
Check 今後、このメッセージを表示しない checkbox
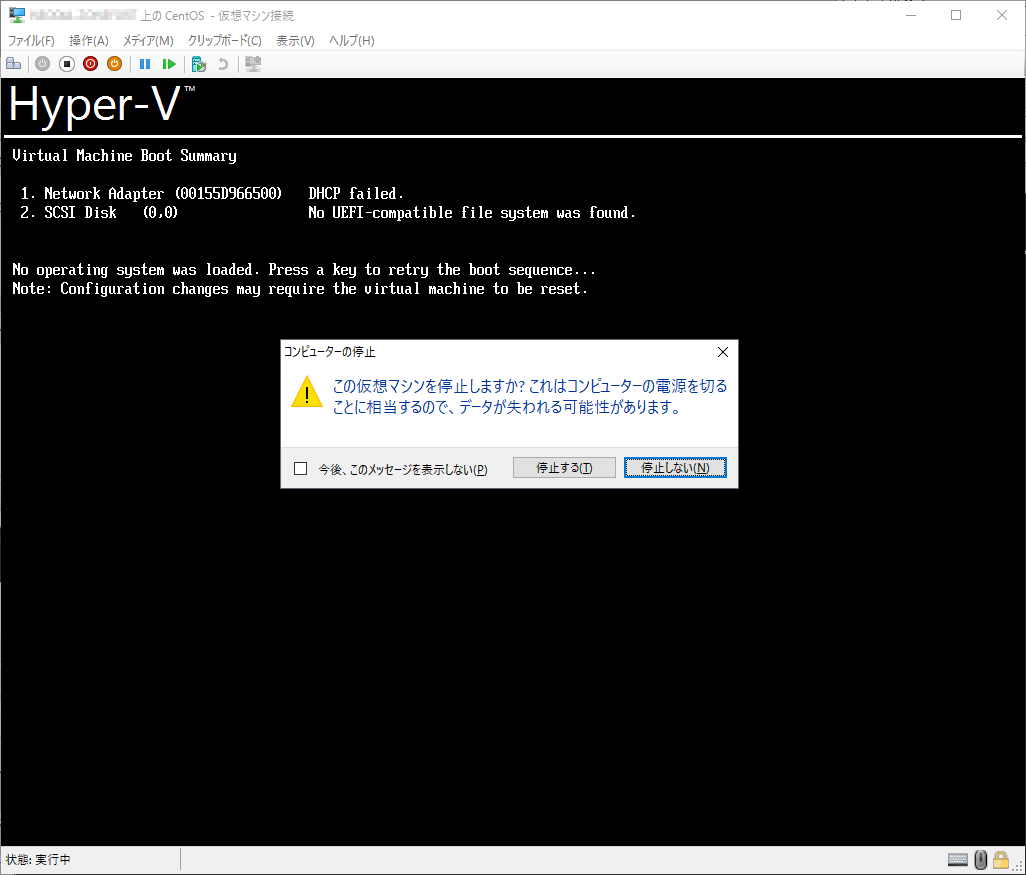[x=300, y=469]
